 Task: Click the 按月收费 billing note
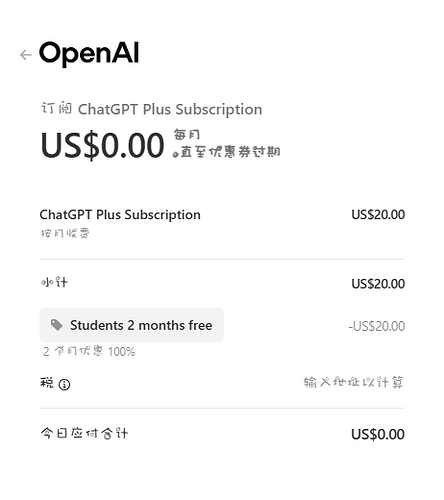[x=65, y=233]
